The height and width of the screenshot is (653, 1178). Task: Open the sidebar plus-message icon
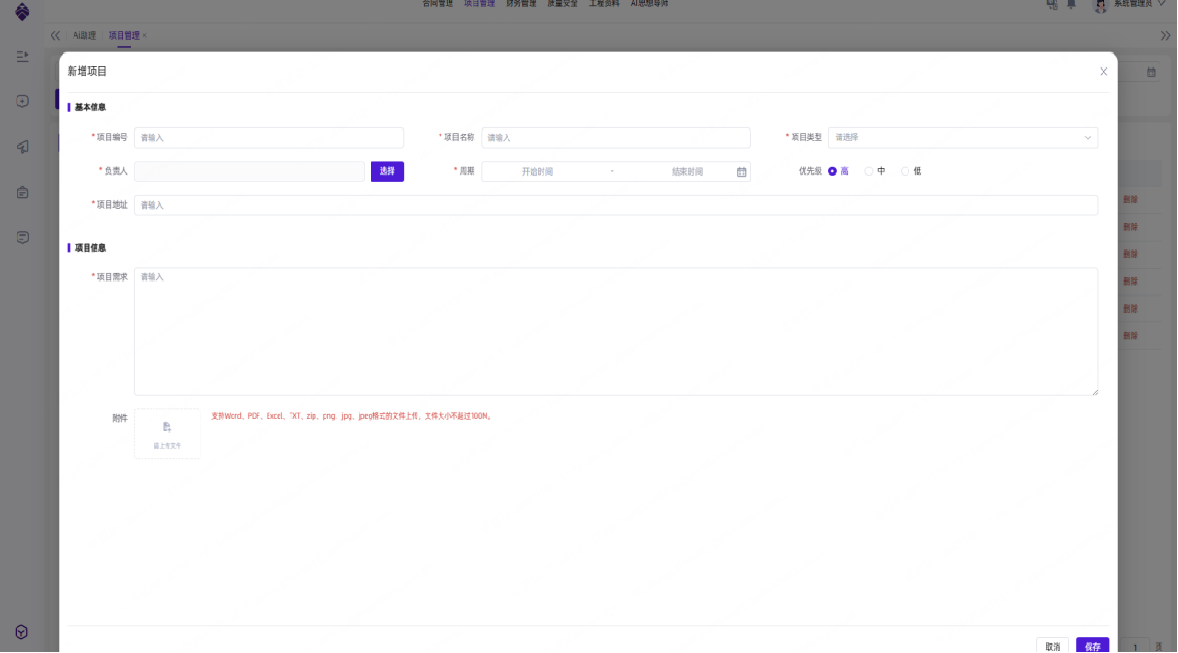(22, 101)
